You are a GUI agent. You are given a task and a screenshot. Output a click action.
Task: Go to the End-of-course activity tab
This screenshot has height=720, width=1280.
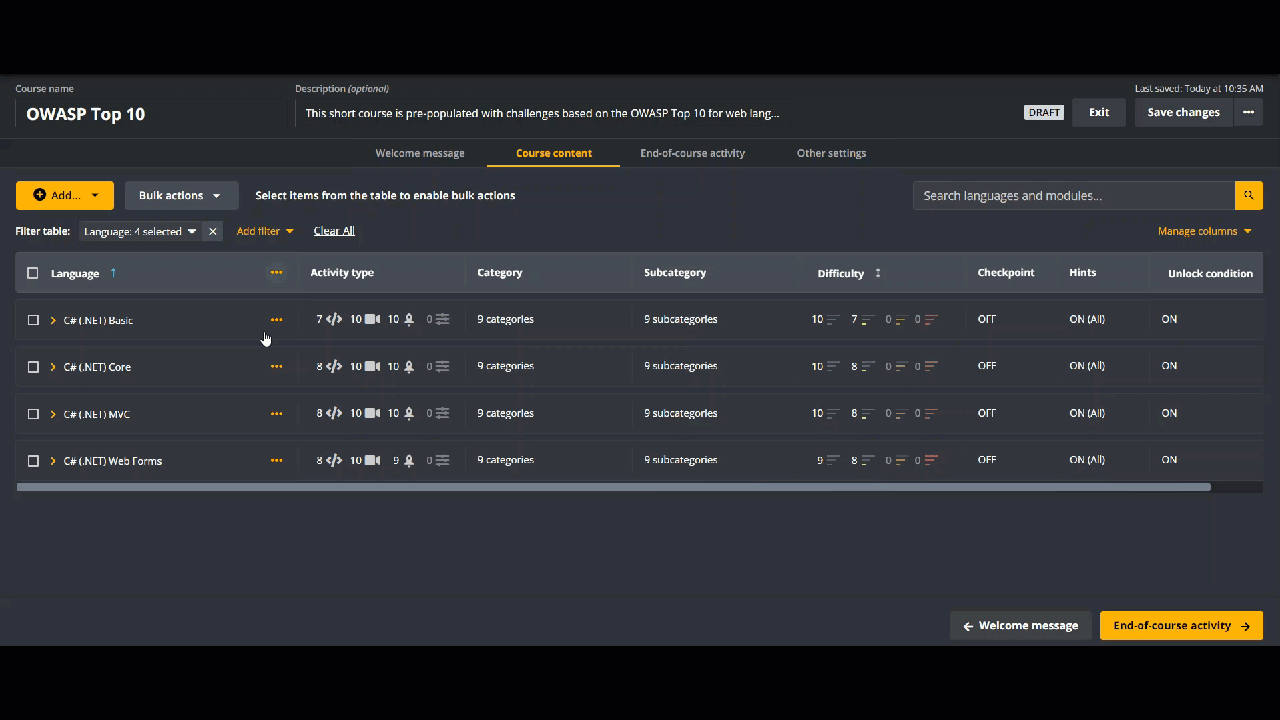pos(692,153)
